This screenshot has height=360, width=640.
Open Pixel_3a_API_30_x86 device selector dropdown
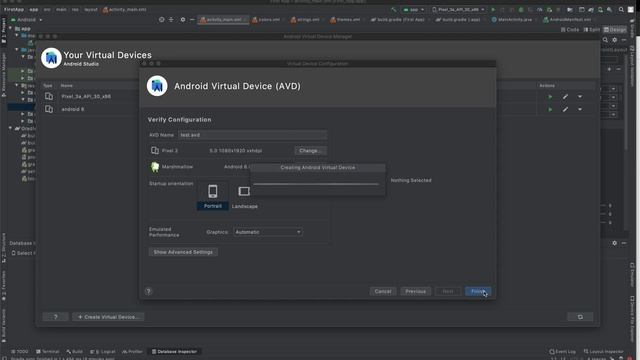pyautogui.click(x=458, y=9)
